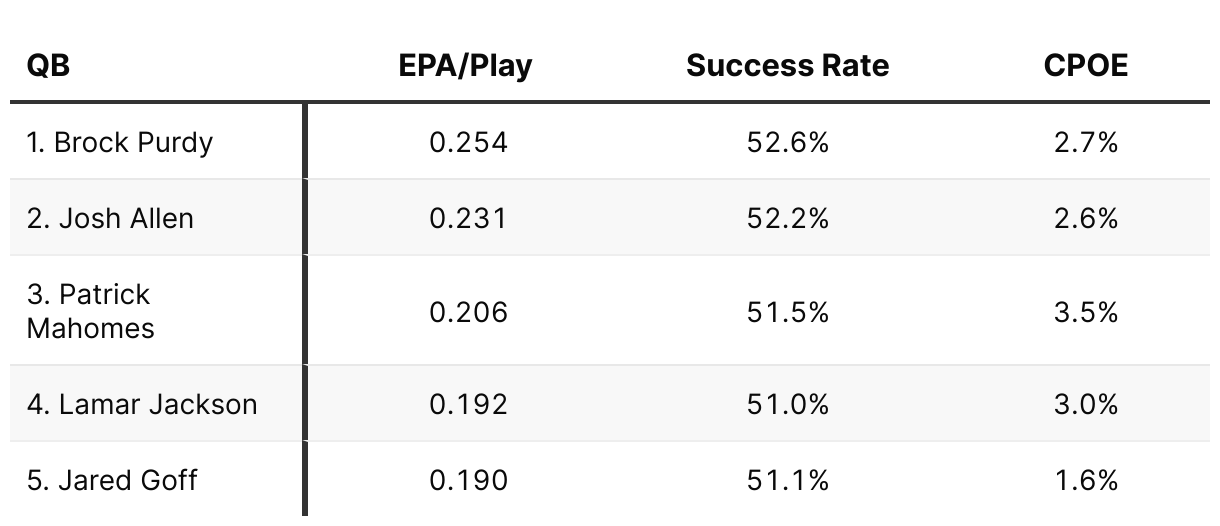Select the Brock Purdy row name

coord(120,142)
